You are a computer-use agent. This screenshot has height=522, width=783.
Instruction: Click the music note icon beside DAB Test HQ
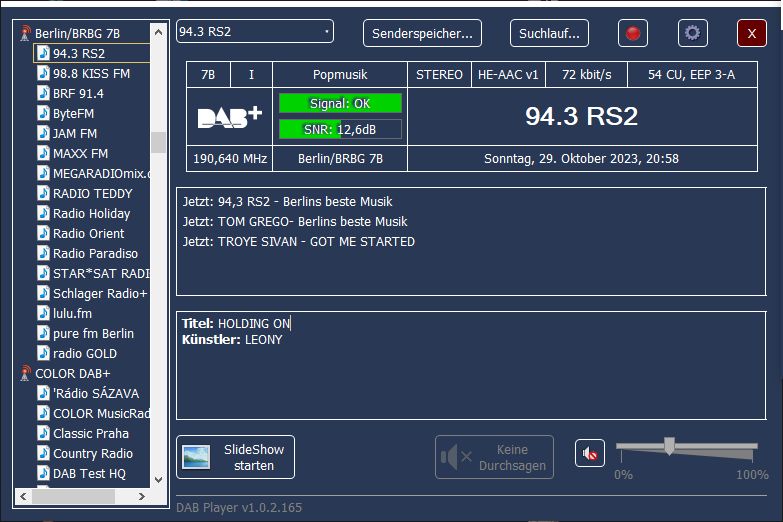coord(43,473)
